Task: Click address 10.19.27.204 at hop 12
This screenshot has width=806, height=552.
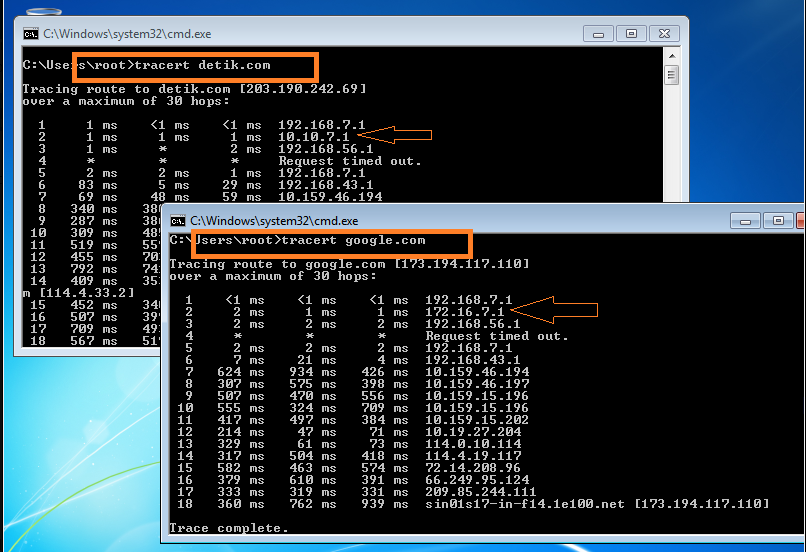Action: point(473,432)
